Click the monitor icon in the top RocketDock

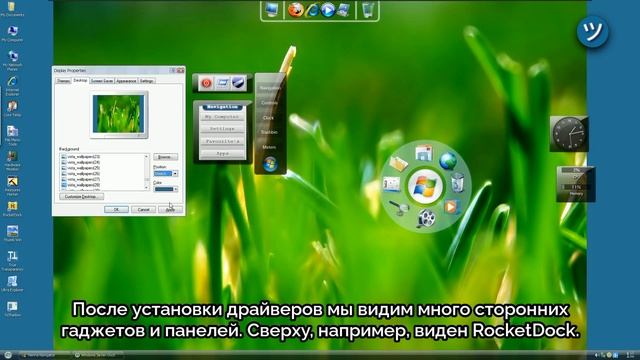(x=272, y=10)
